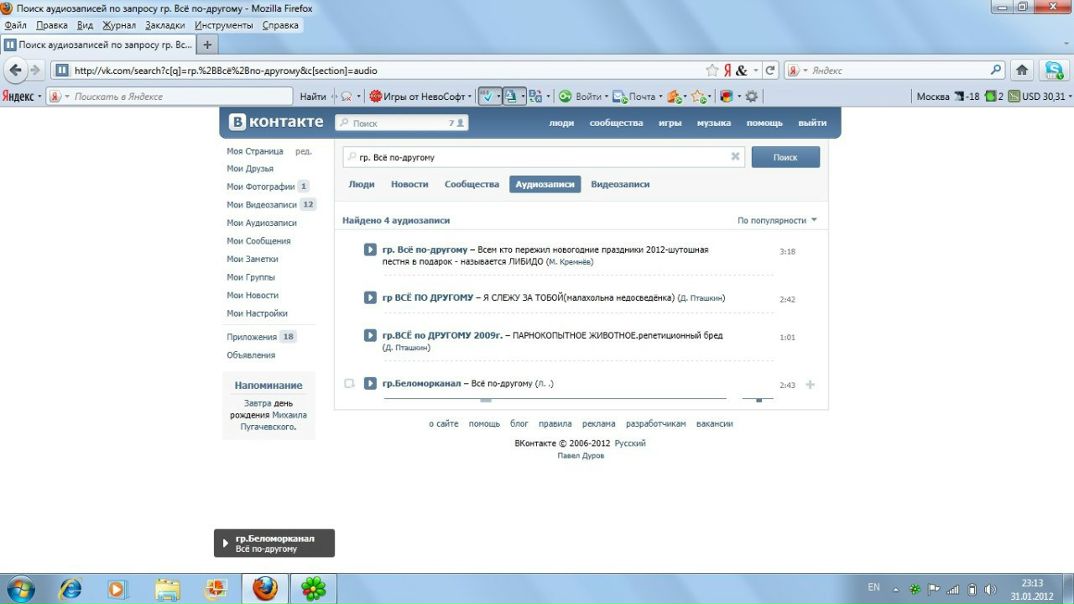Bookmark the page with the star icon

point(712,70)
